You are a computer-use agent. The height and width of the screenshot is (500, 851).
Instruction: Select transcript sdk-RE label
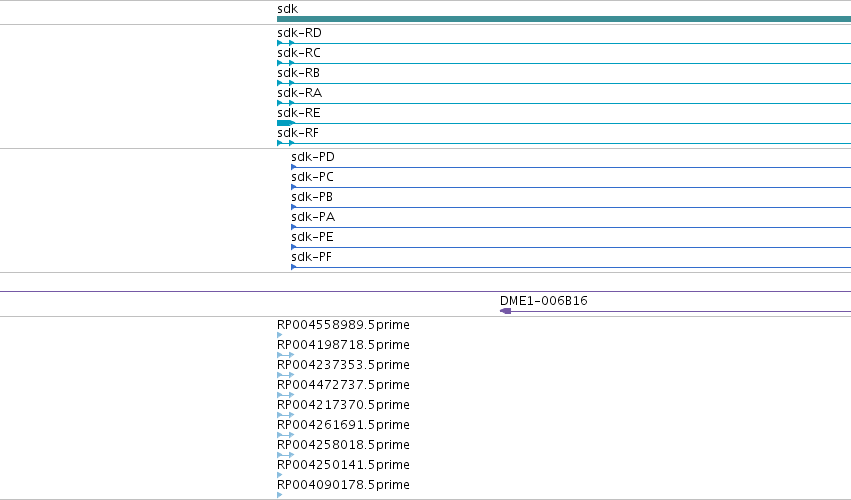(299, 113)
